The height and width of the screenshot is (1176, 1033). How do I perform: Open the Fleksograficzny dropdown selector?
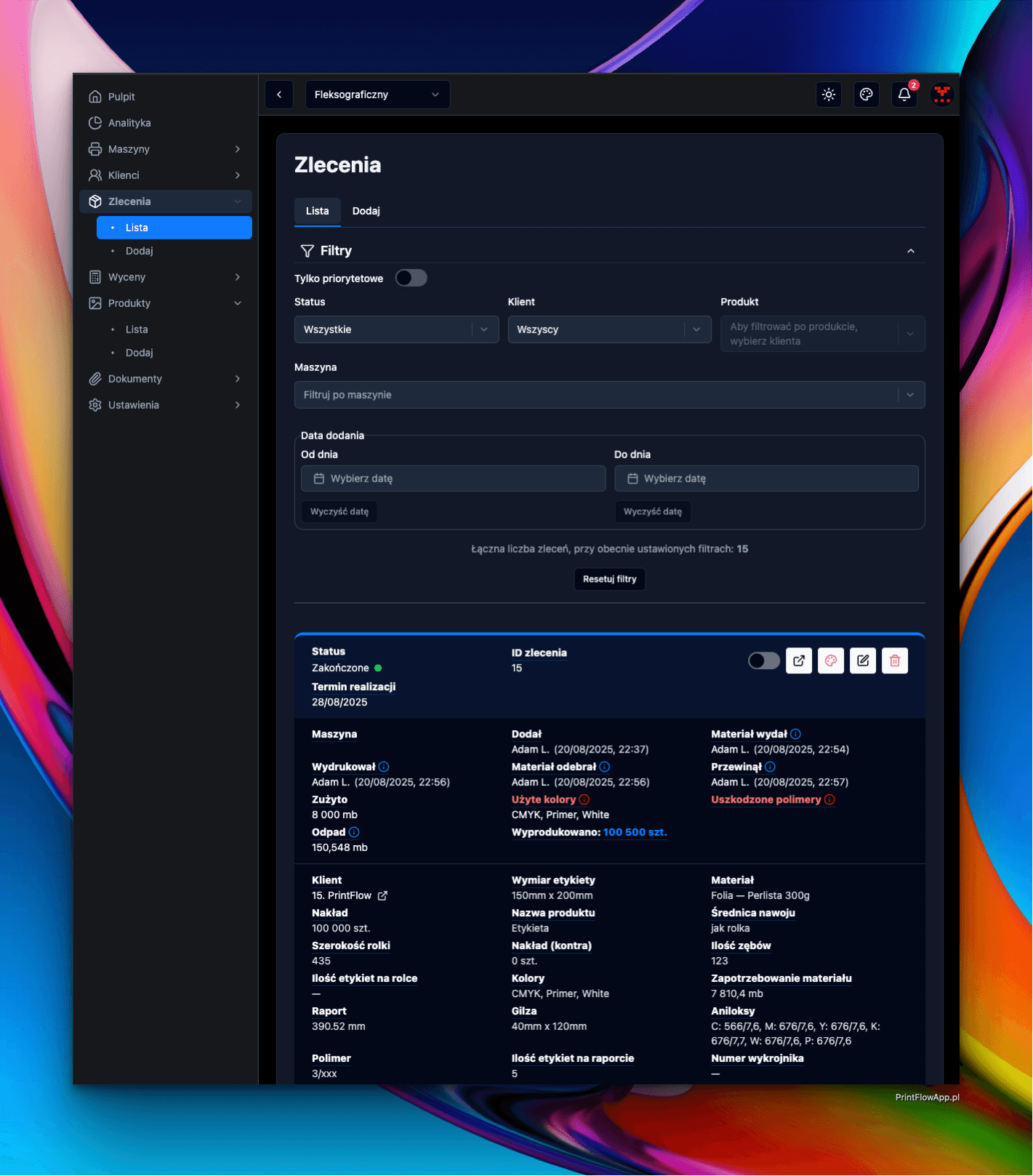377,95
